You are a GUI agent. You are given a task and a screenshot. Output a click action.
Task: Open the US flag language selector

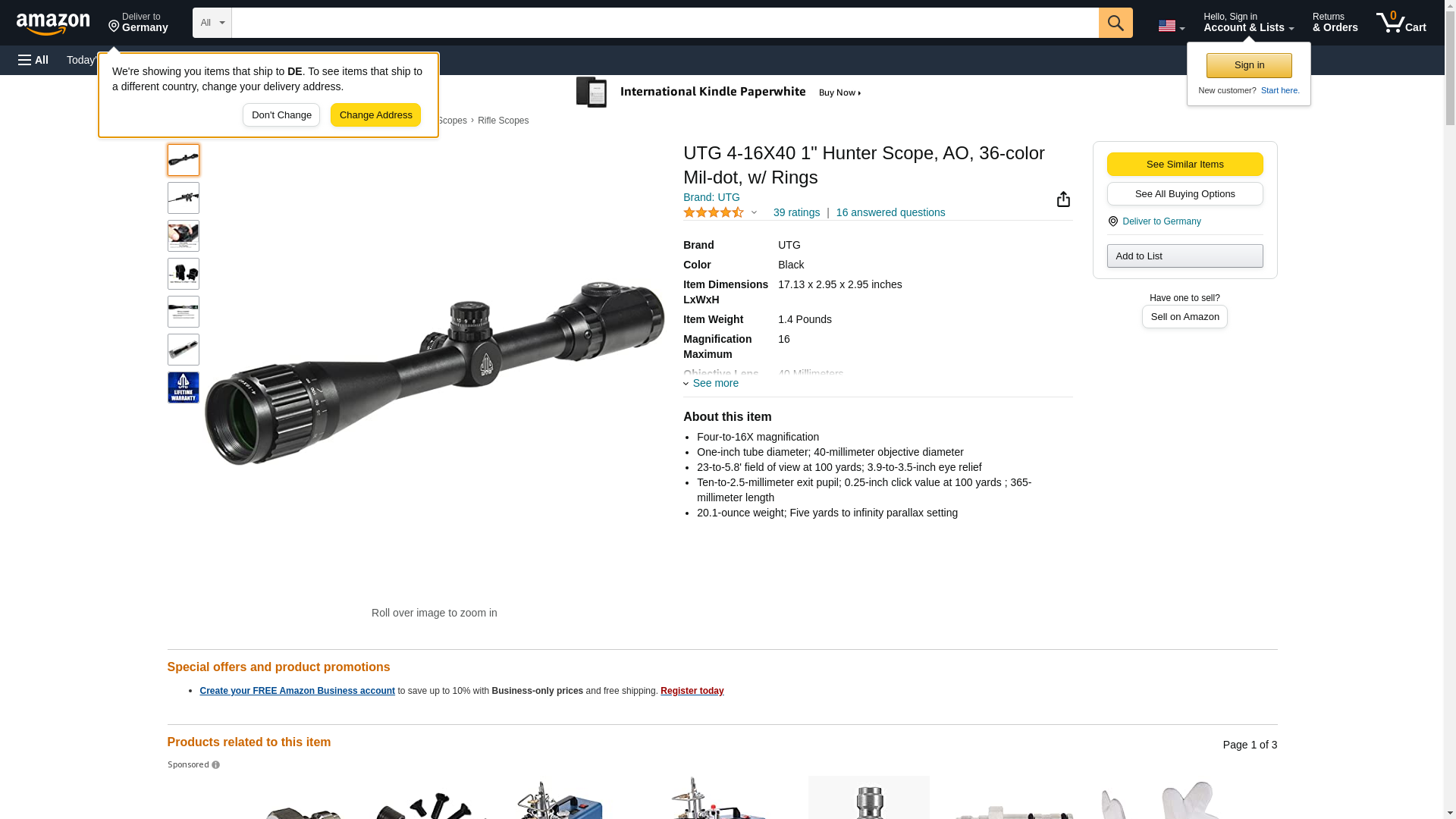click(1171, 26)
